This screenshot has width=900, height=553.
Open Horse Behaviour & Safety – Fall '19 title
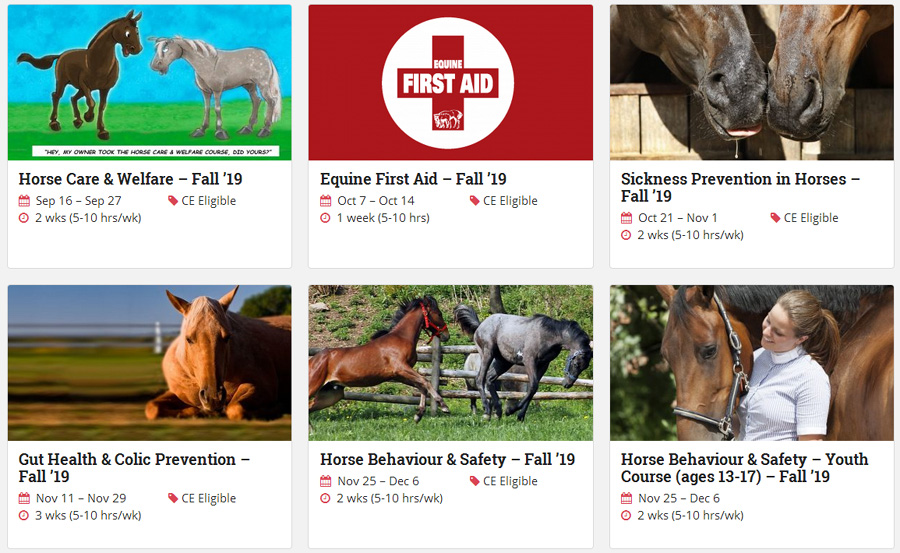(x=448, y=459)
